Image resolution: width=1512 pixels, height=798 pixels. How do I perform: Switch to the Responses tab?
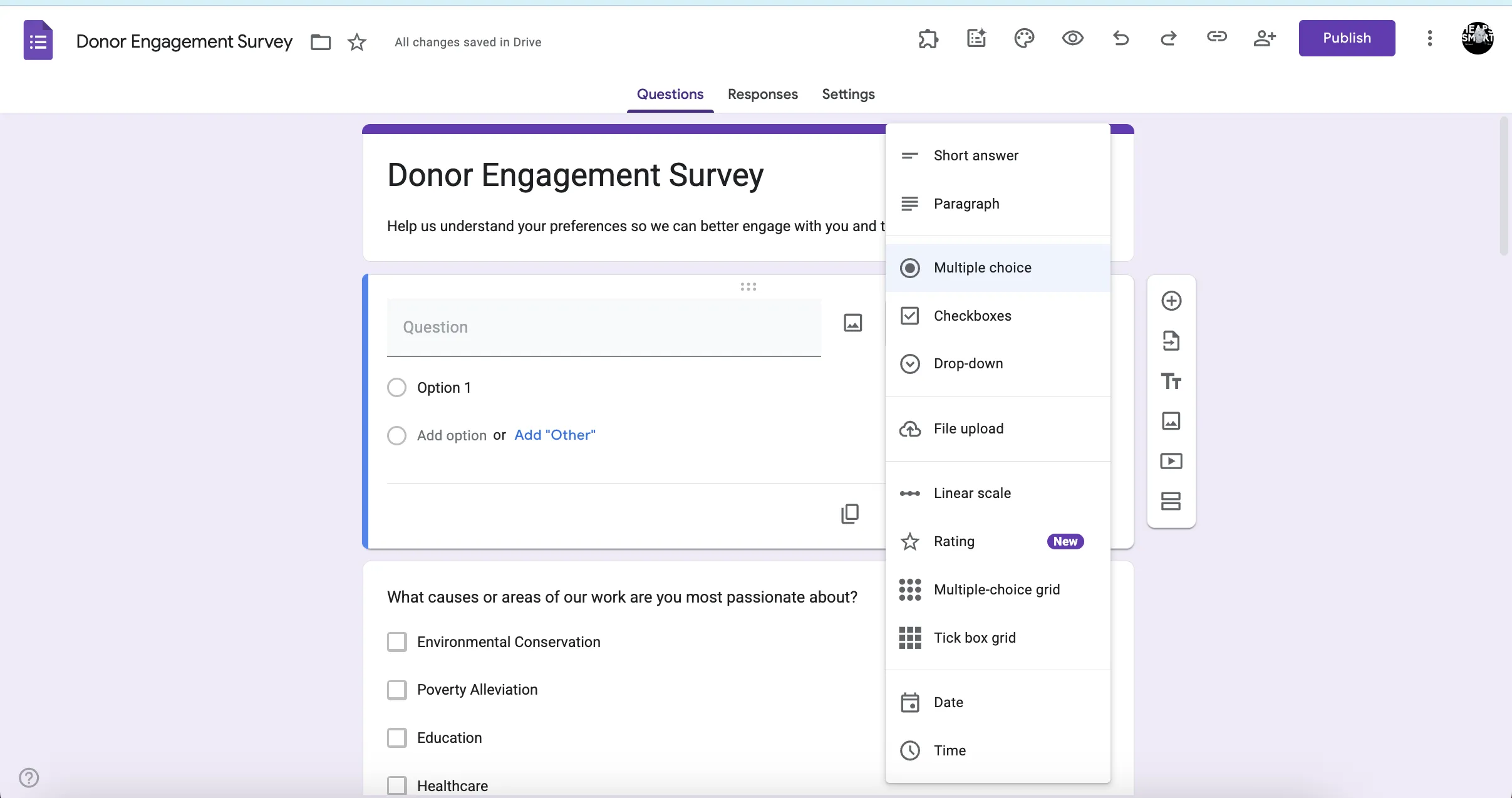pos(762,94)
